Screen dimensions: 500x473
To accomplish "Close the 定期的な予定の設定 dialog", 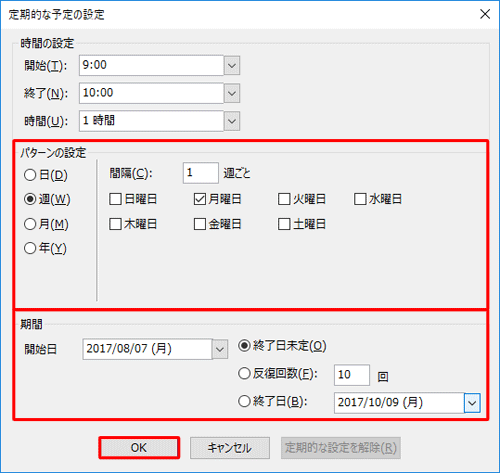I will coord(485,14).
